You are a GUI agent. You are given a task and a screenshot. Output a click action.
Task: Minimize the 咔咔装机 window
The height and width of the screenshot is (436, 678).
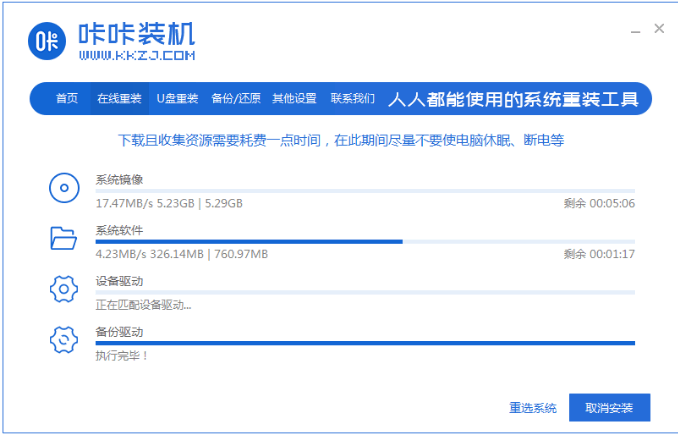(635, 30)
